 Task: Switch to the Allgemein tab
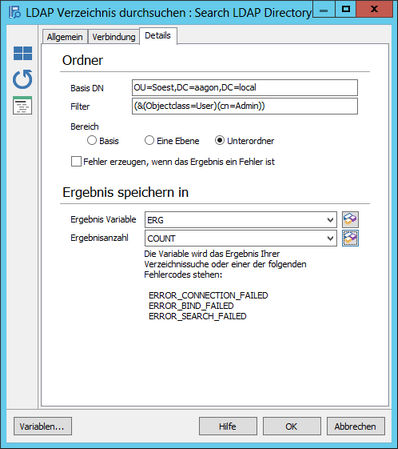pos(65,37)
